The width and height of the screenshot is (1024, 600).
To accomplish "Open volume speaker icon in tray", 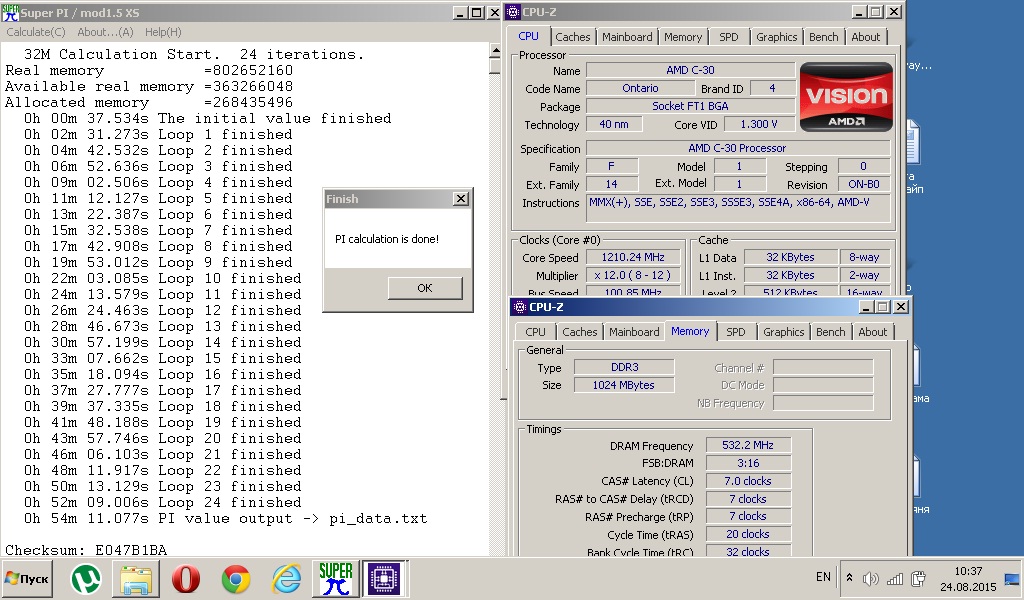I will pyautogui.click(x=871, y=578).
